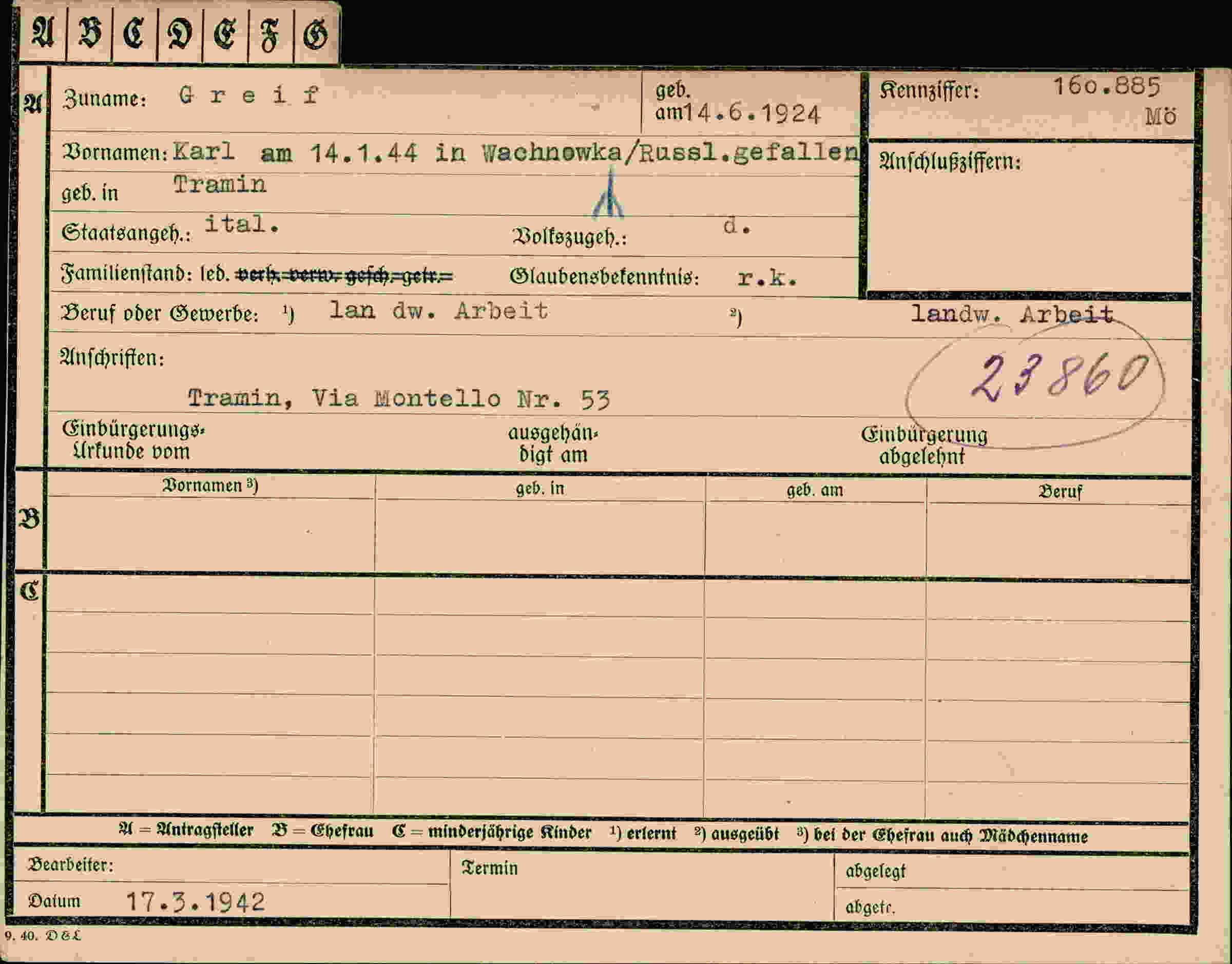
Task: Click the birthplace 'Tramin' next to geb. in
Action: [220, 184]
